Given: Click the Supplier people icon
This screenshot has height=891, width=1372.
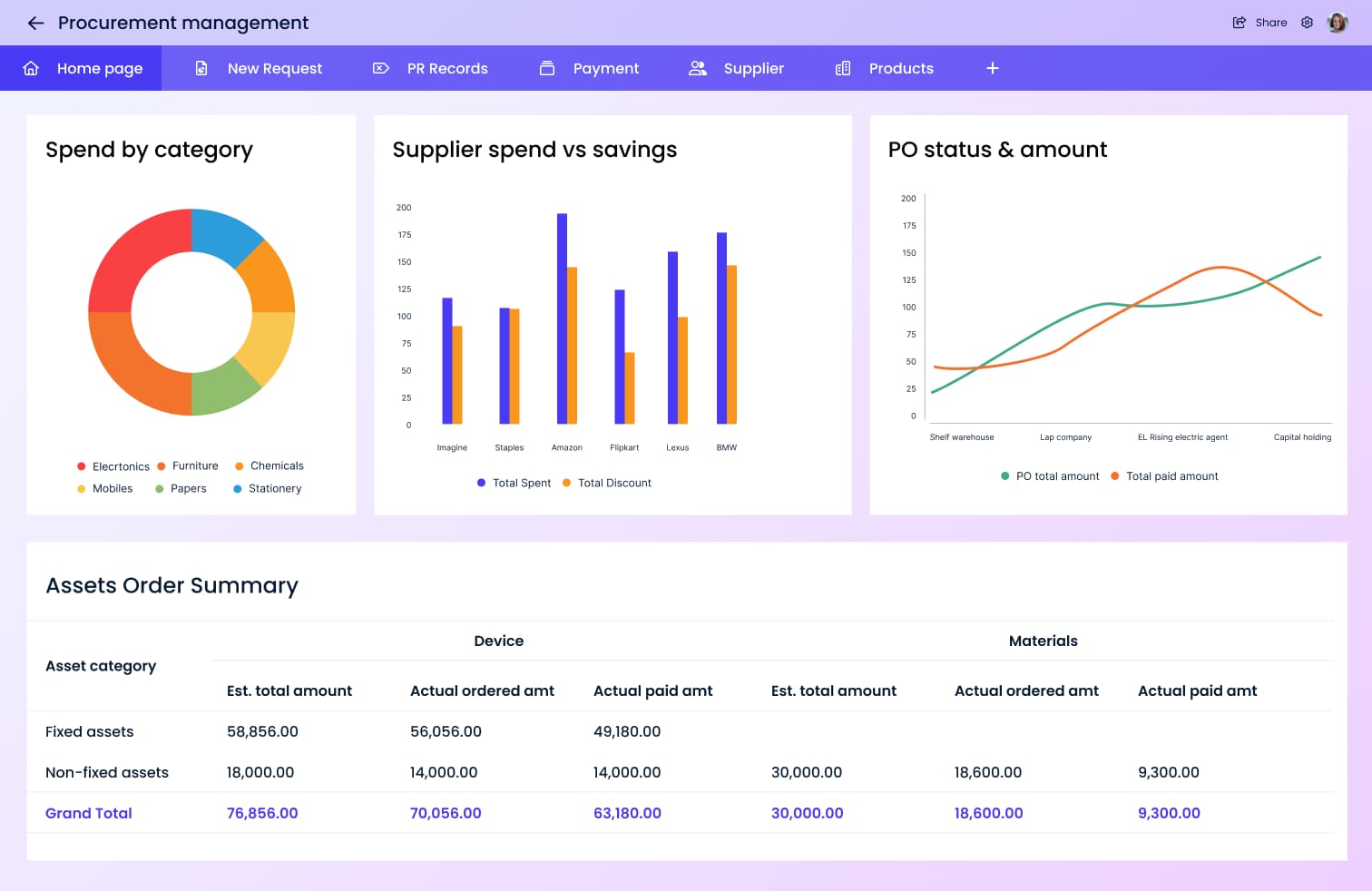Looking at the screenshot, I should (697, 68).
